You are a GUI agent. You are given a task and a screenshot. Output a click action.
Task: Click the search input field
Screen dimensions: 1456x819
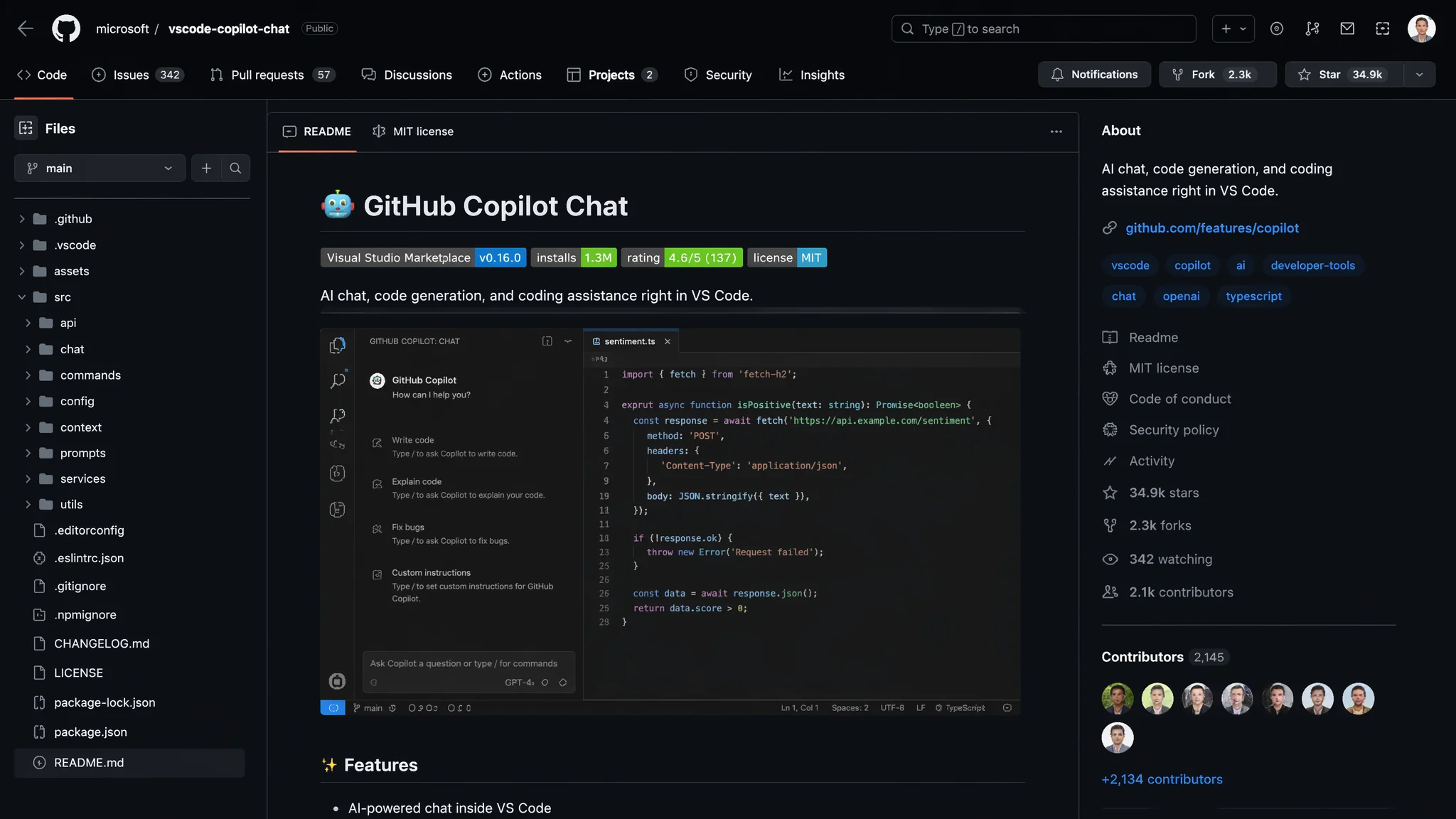tap(1044, 28)
